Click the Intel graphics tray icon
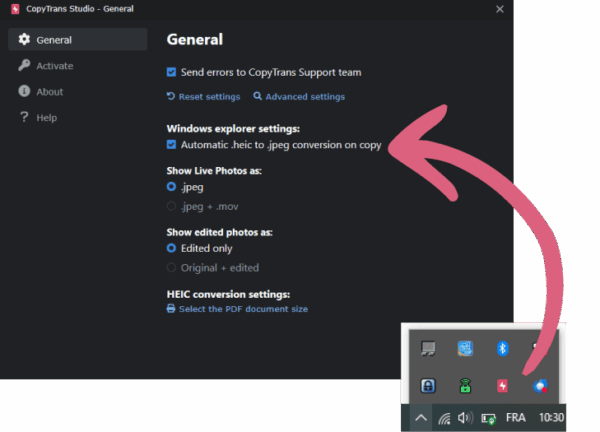Image resolution: width=600 pixels, height=432 pixels. point(465,348)
